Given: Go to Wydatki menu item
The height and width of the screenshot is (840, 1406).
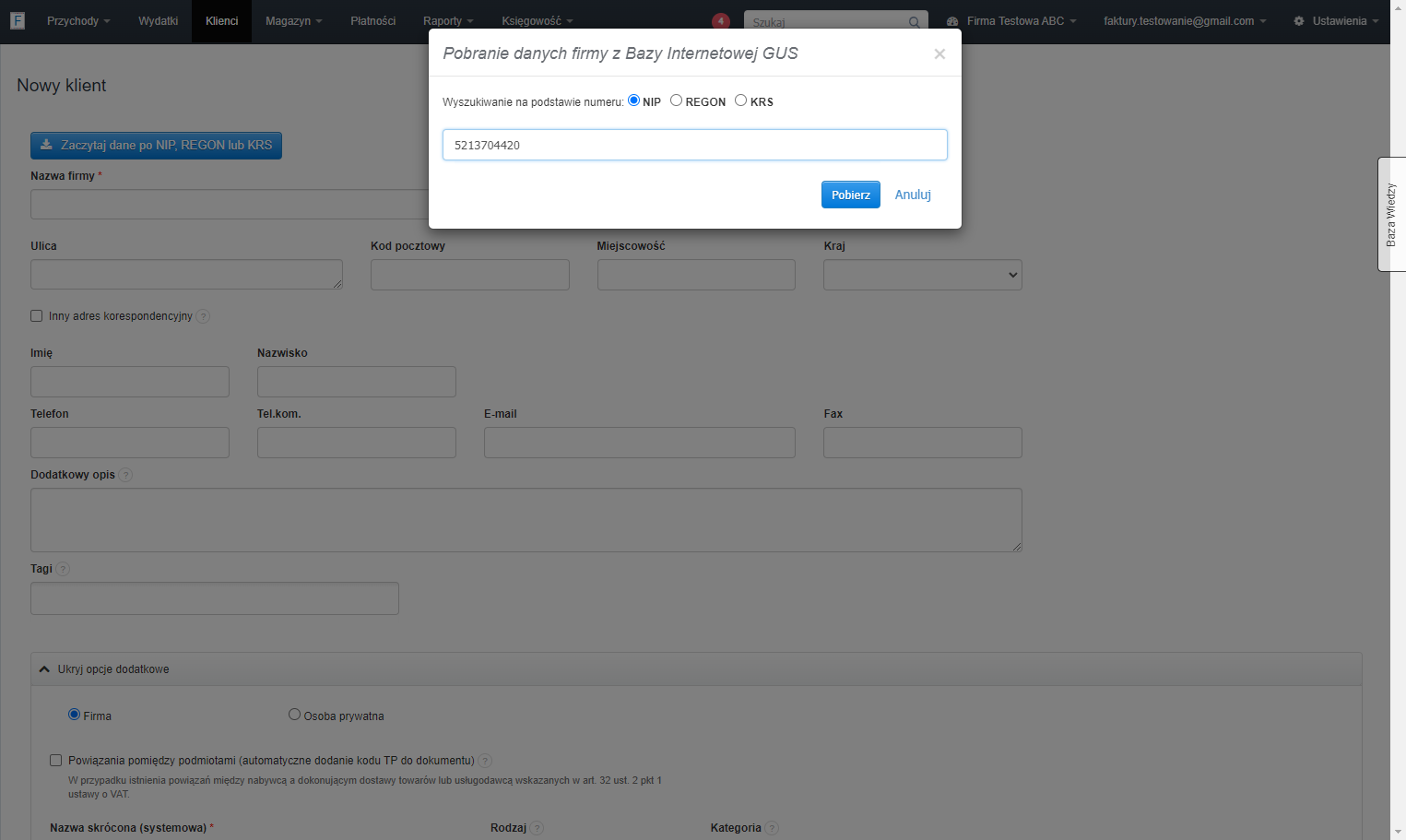Looking at the screenshot, I should pos(159,21).
